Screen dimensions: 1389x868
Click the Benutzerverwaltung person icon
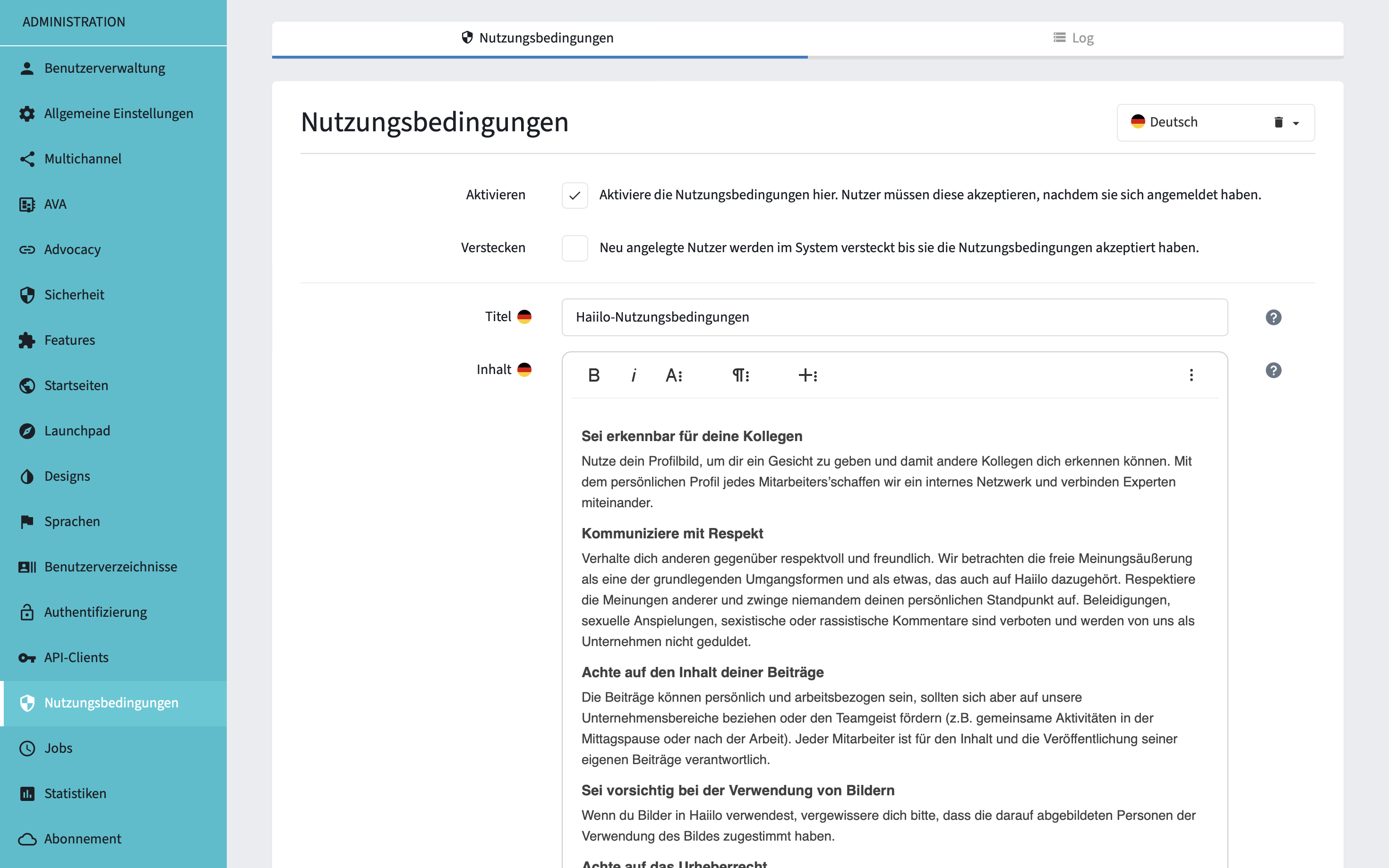click(x=27, y=68)
